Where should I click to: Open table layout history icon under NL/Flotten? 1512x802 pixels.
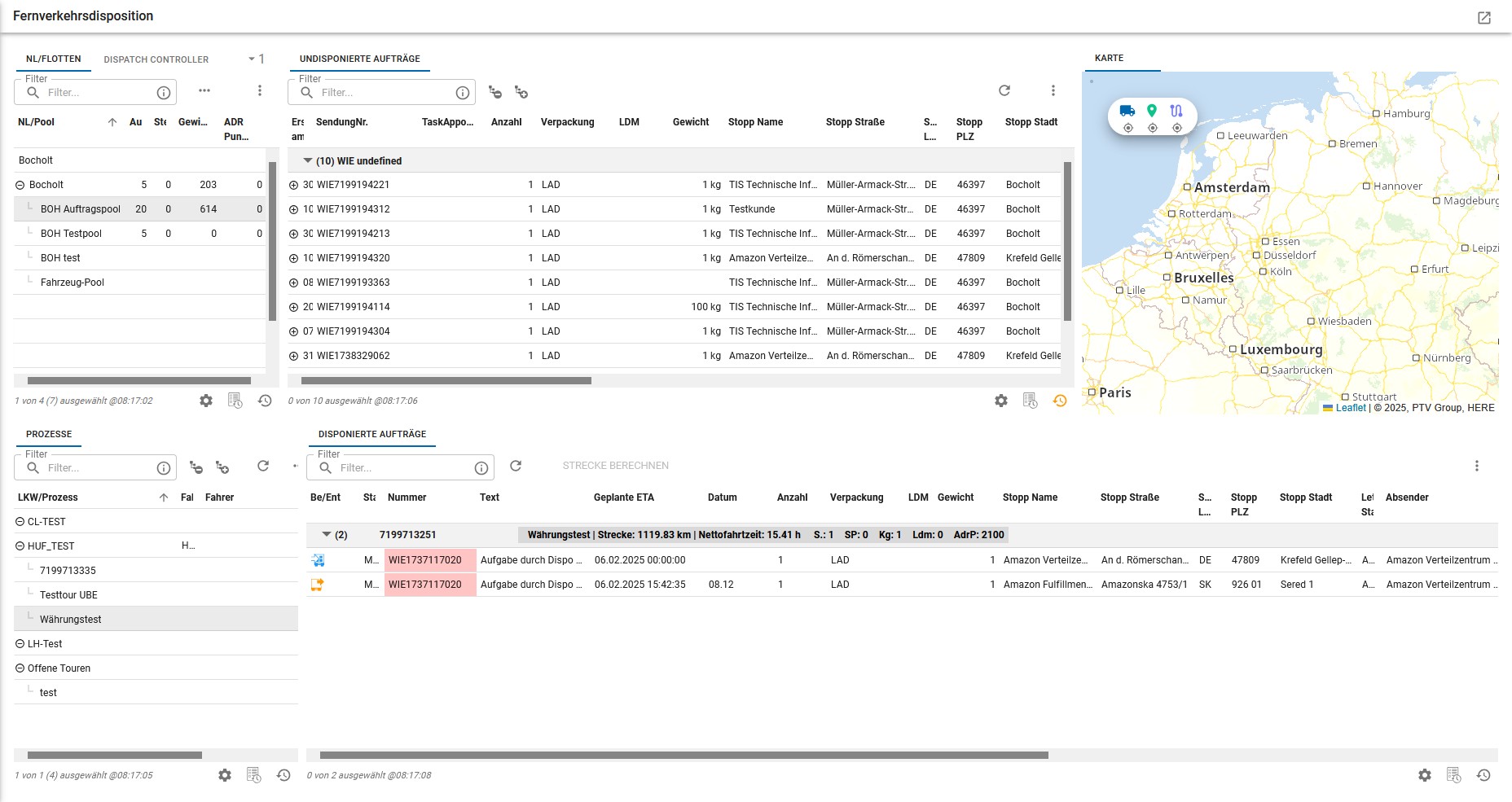(235, 401)
